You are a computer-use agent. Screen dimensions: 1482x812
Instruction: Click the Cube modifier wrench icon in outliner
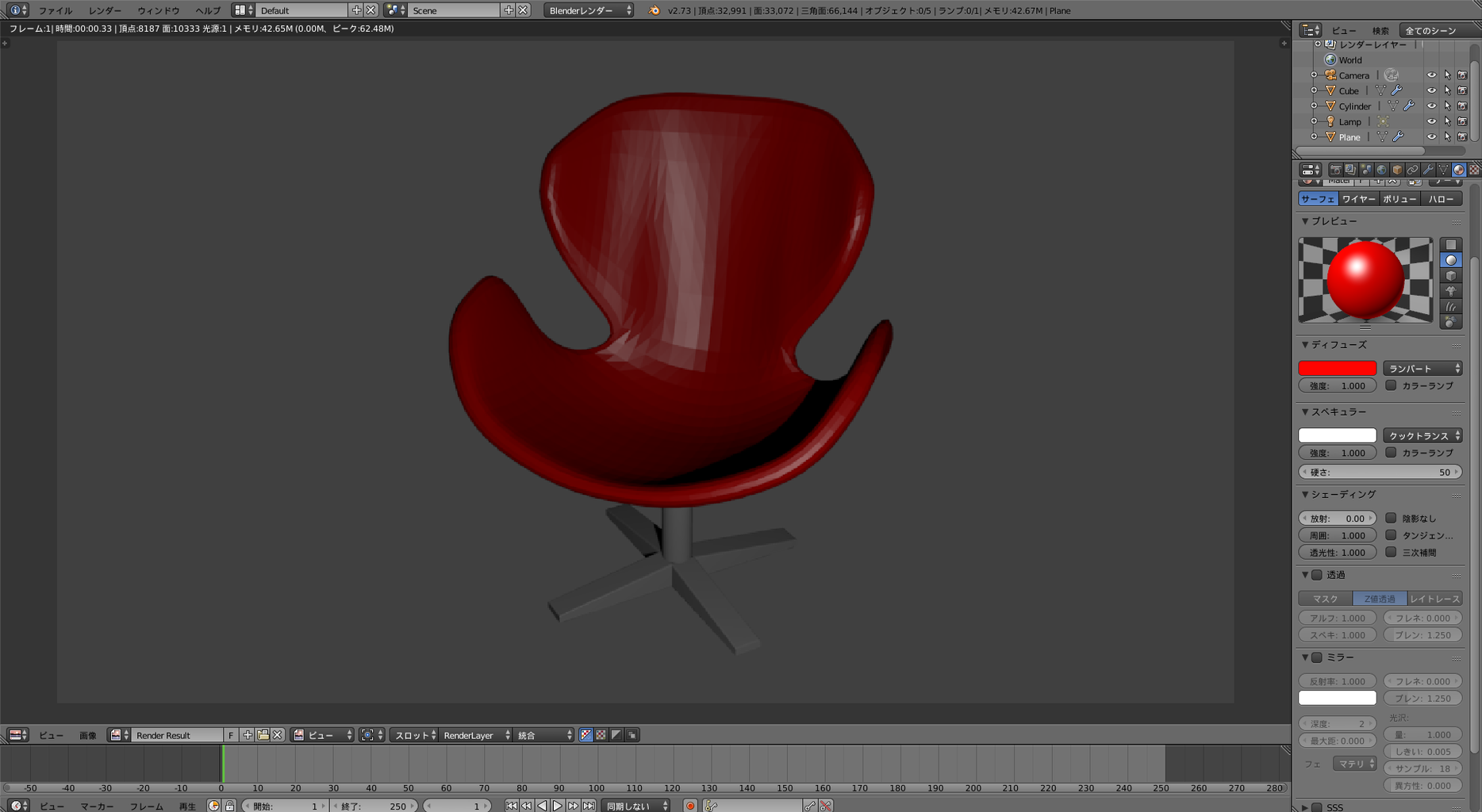point(1397,90)
